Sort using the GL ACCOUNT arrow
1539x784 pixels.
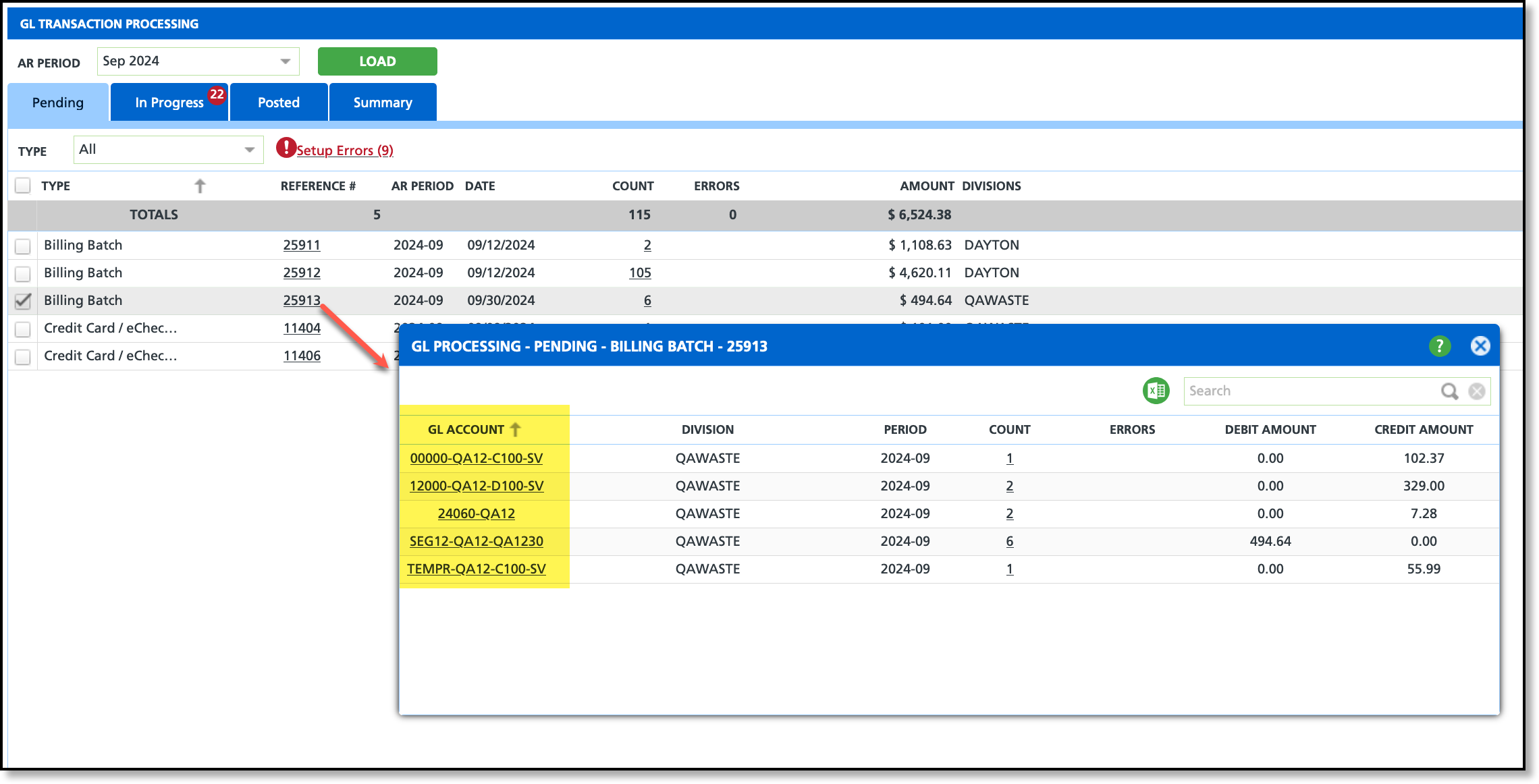coord(516,430)
